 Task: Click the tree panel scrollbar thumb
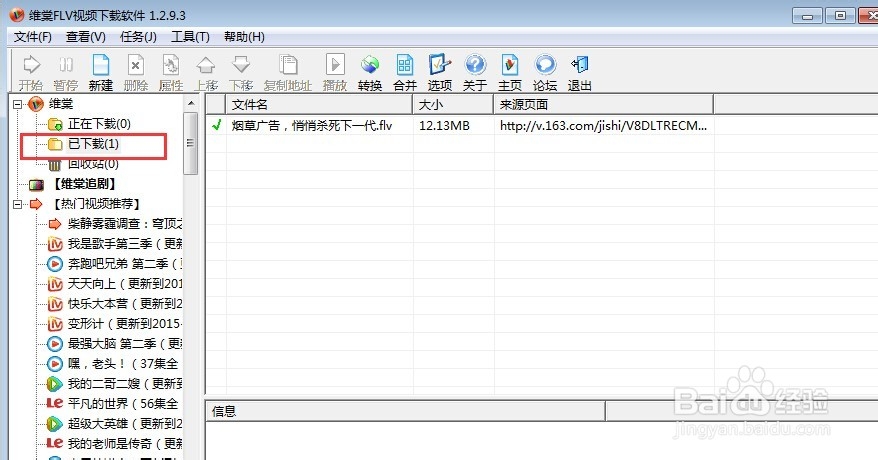(191, 143)
